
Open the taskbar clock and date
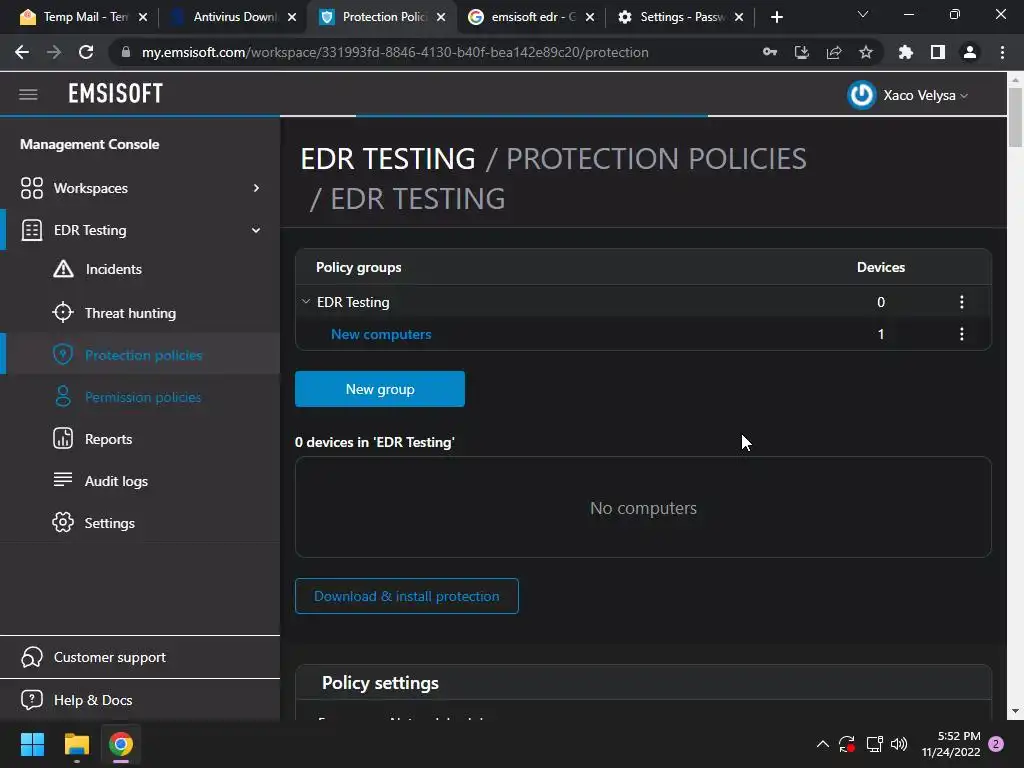click(x=951, y=744)
